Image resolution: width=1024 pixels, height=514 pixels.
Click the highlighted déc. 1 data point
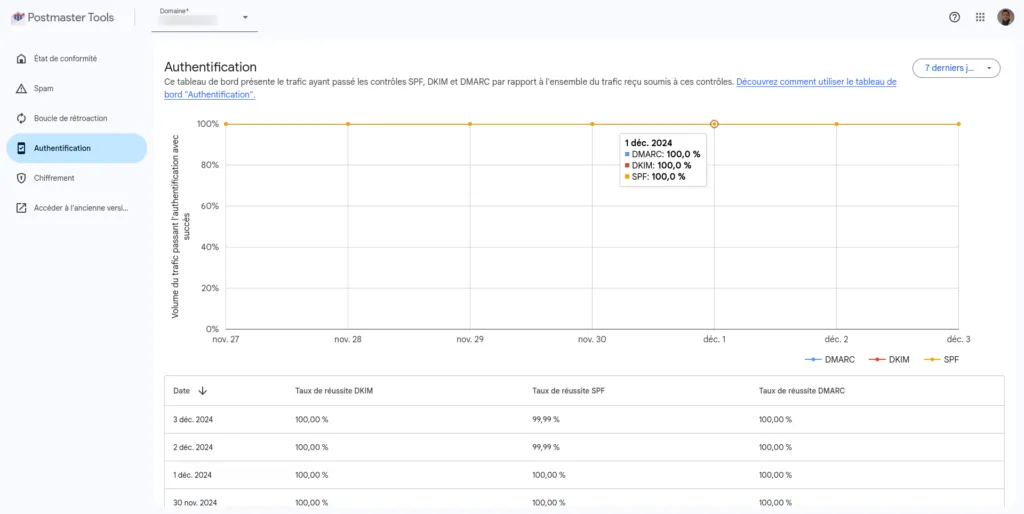[714, 124]
